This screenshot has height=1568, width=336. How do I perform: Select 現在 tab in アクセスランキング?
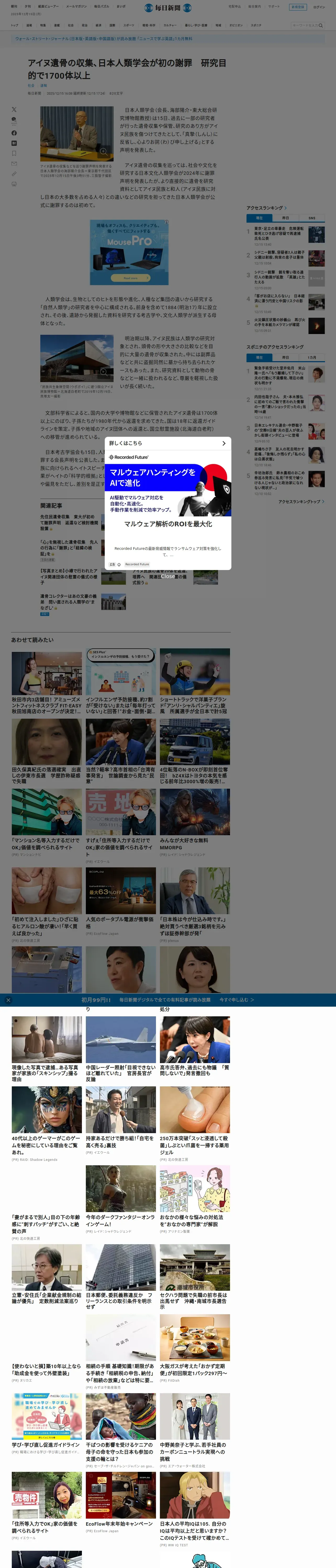pyautogui.click(x=259, y=218)
